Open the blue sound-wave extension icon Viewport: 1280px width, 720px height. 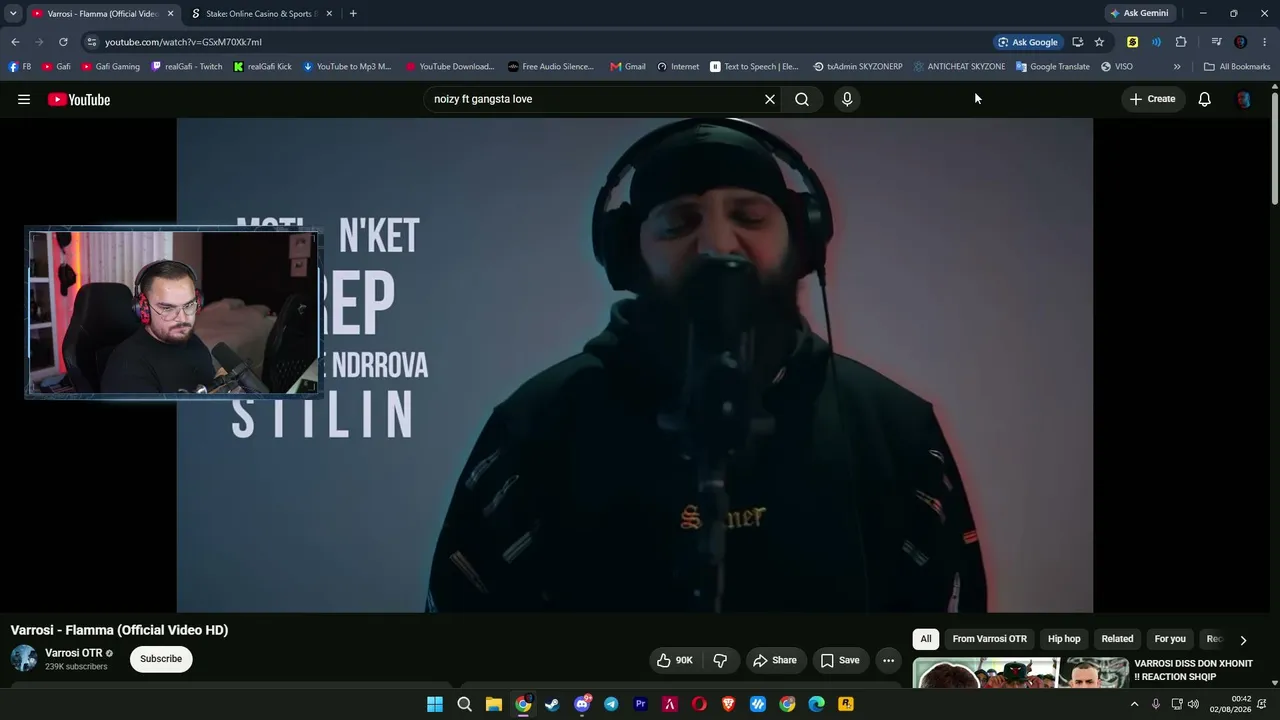[x=1156, y=42]
